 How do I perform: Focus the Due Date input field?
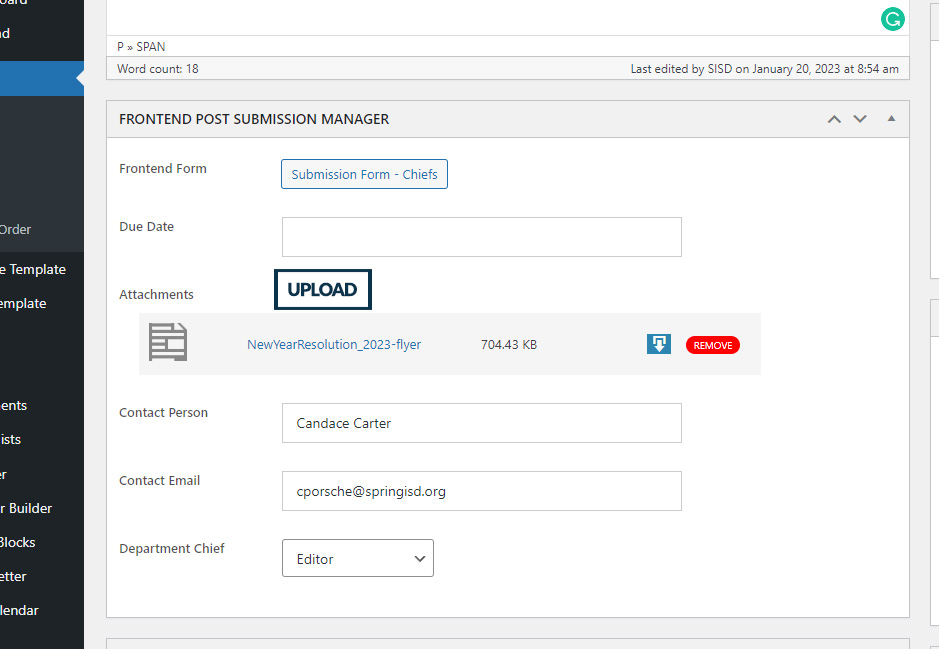(x=481, y=237)
